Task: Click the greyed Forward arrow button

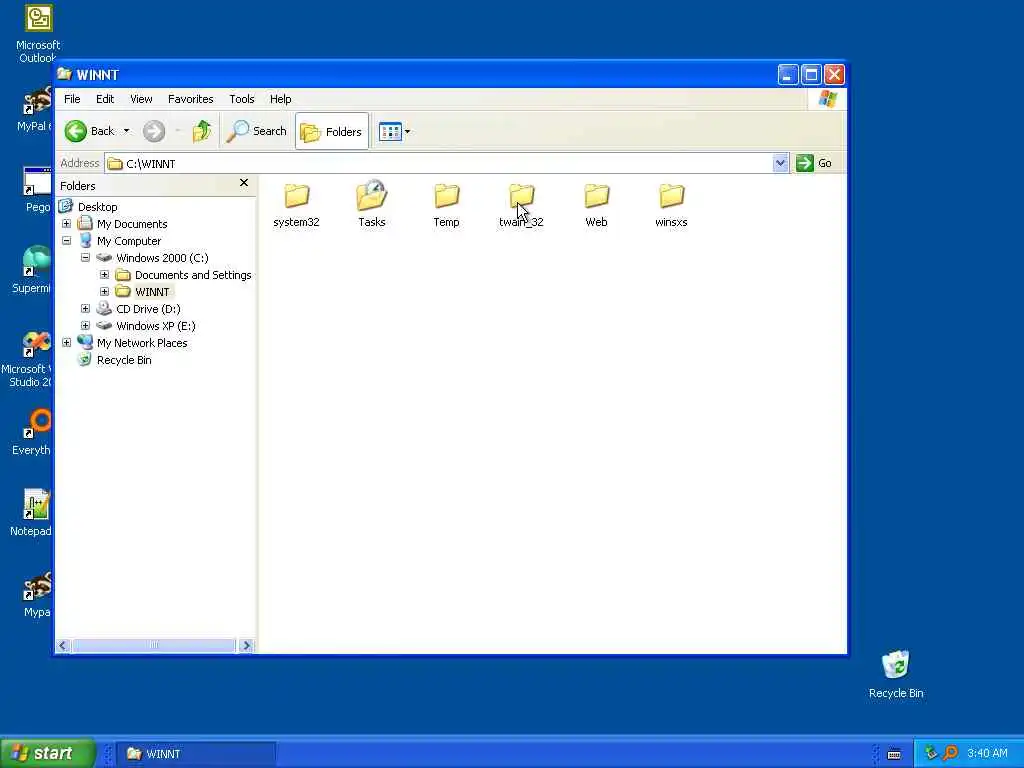Action: pyautogui.click(x=154, y=131)
